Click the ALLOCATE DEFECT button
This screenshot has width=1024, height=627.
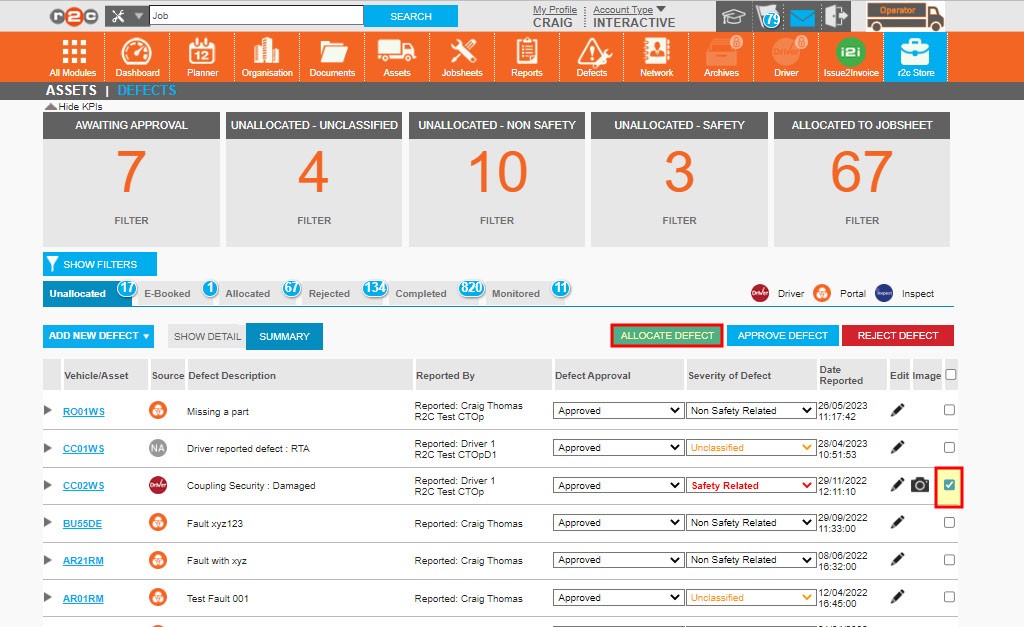pos(666,335)
